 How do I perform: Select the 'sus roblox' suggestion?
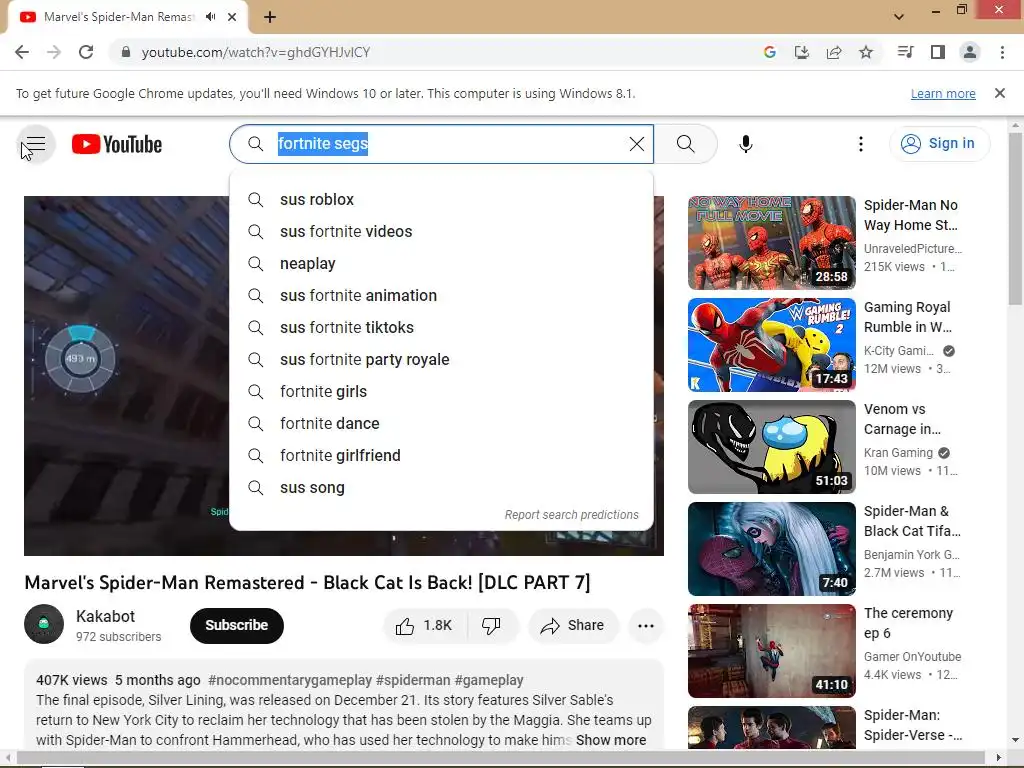[x=441, y=199]
